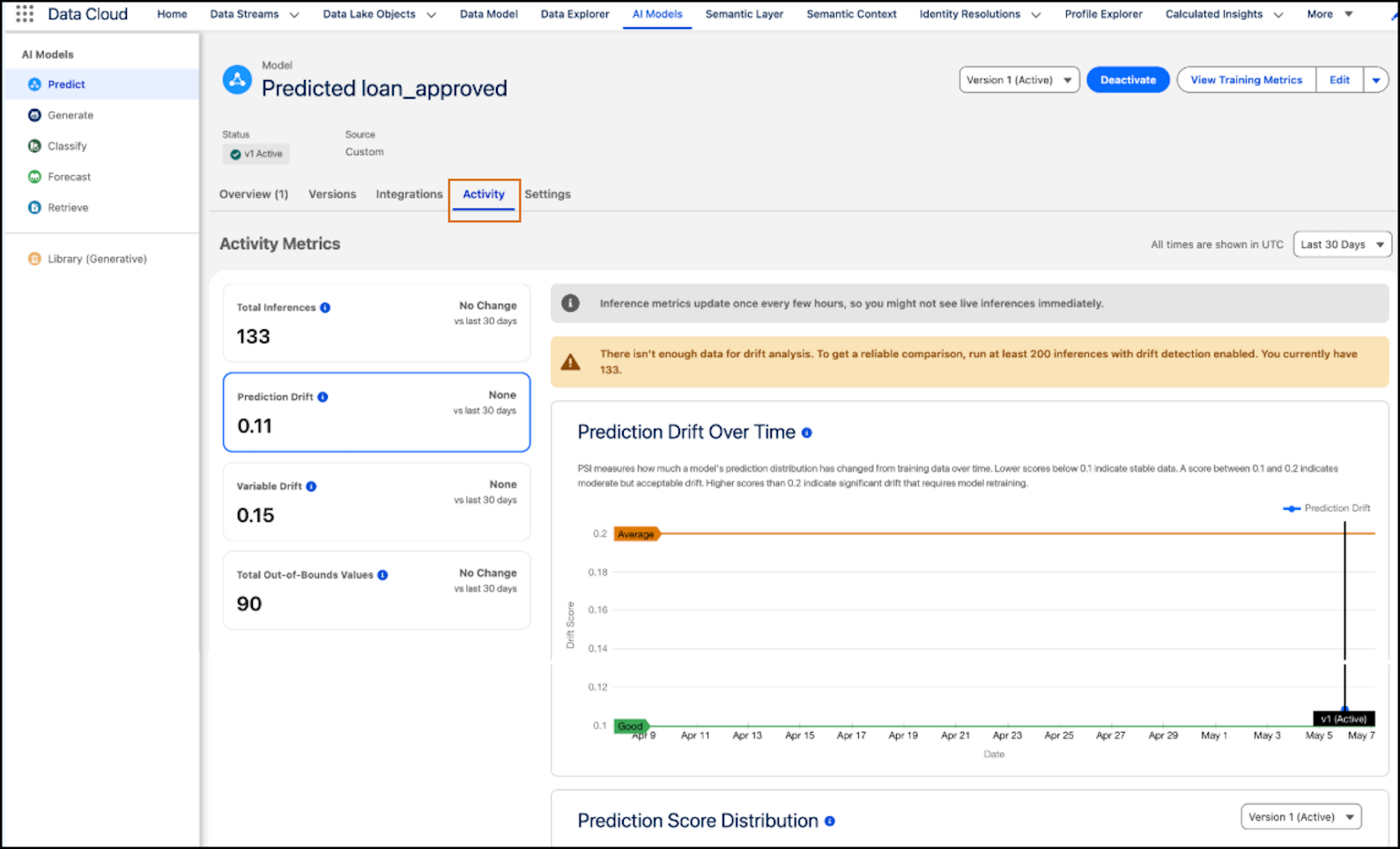Click the Generate sidebar icon
This screenshot has width=1400, height=849.
click(x=34, y=115)
